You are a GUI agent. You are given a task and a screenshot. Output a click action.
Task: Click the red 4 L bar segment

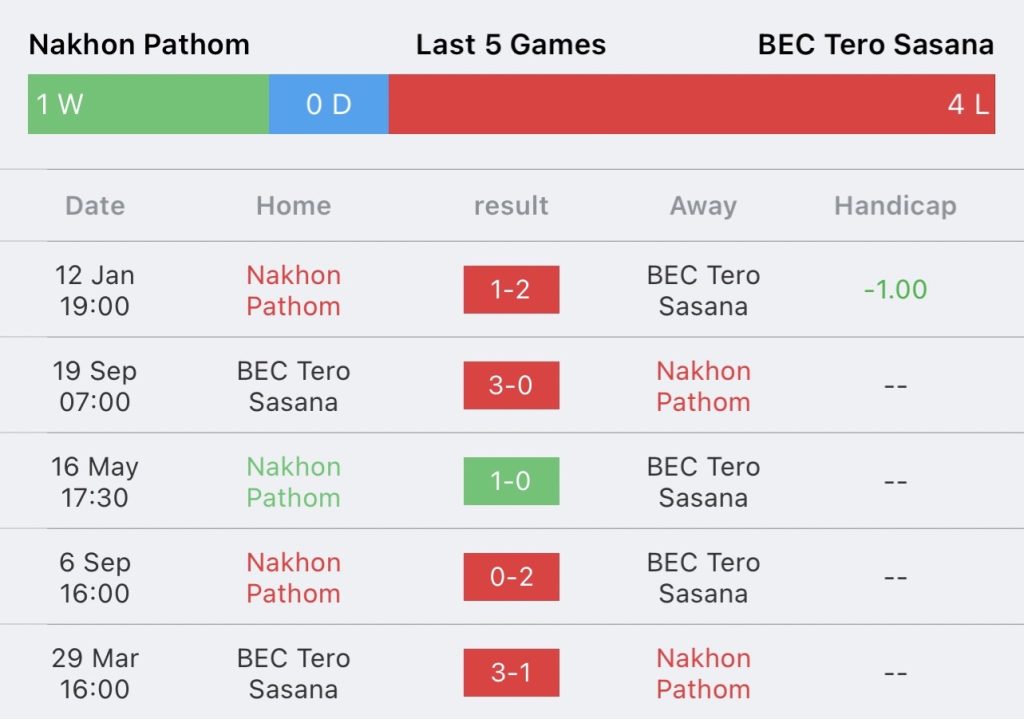[692, 104]
